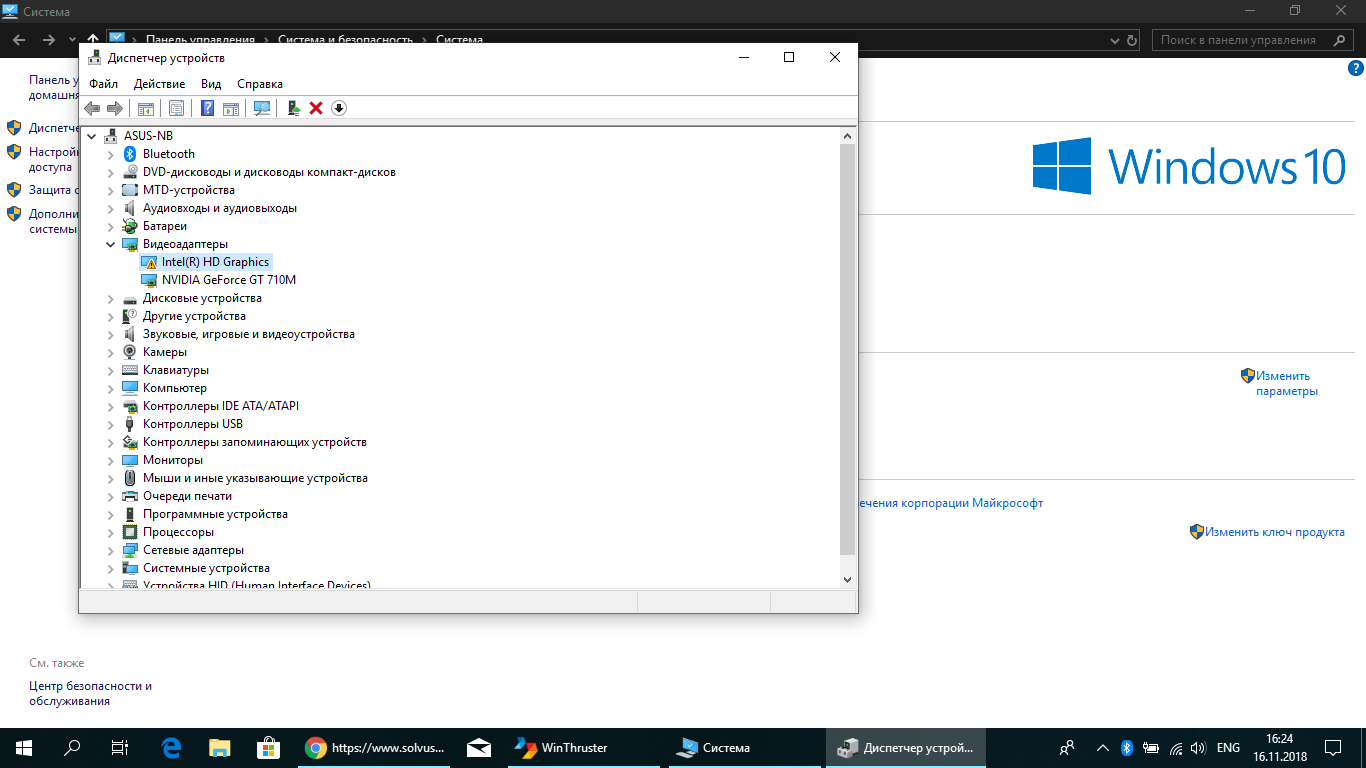Select Контроллеры IDE ATA/ATAPI entry
Viewport: 1366px width, 768px height.
tap(221, 406)
